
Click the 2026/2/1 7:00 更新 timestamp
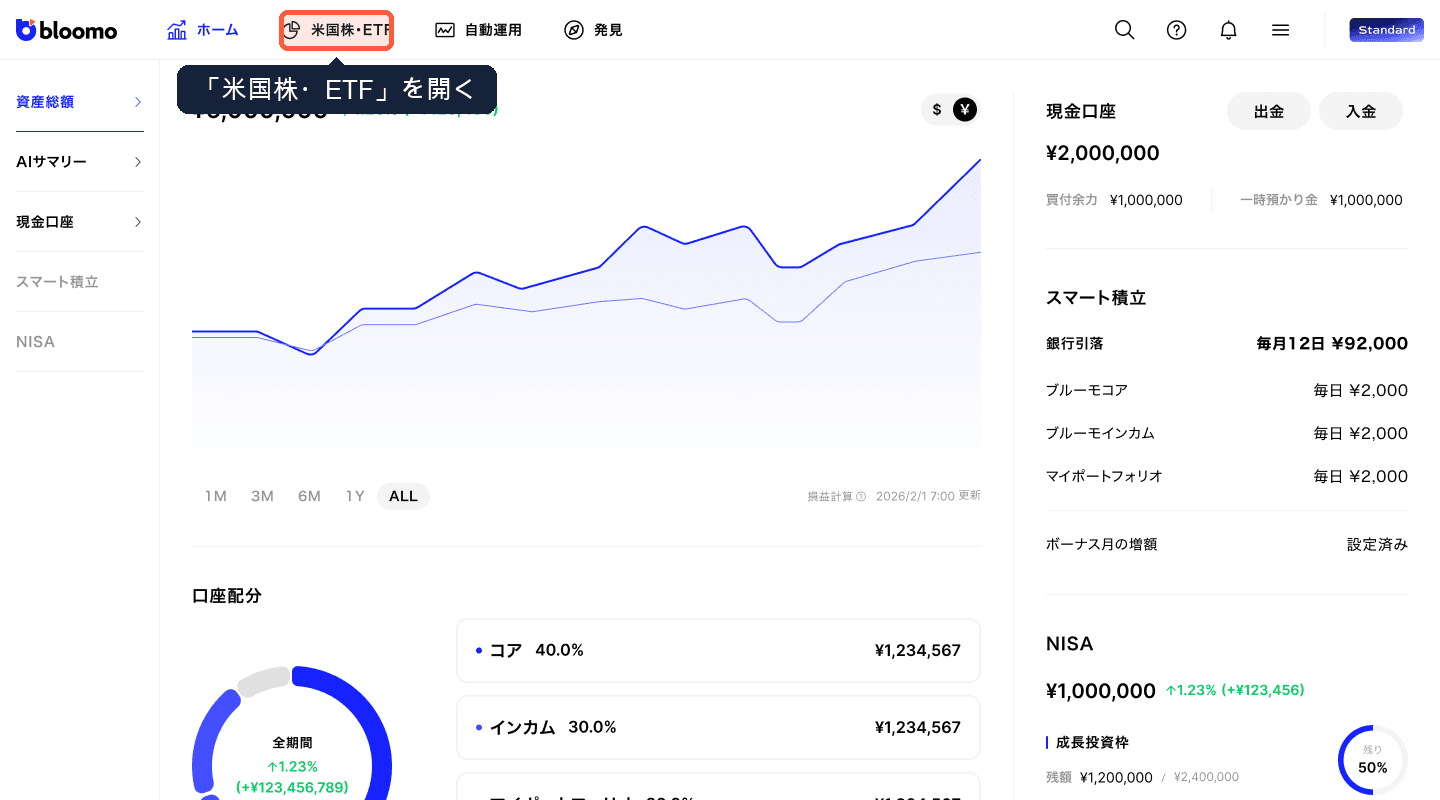(928, 497)
